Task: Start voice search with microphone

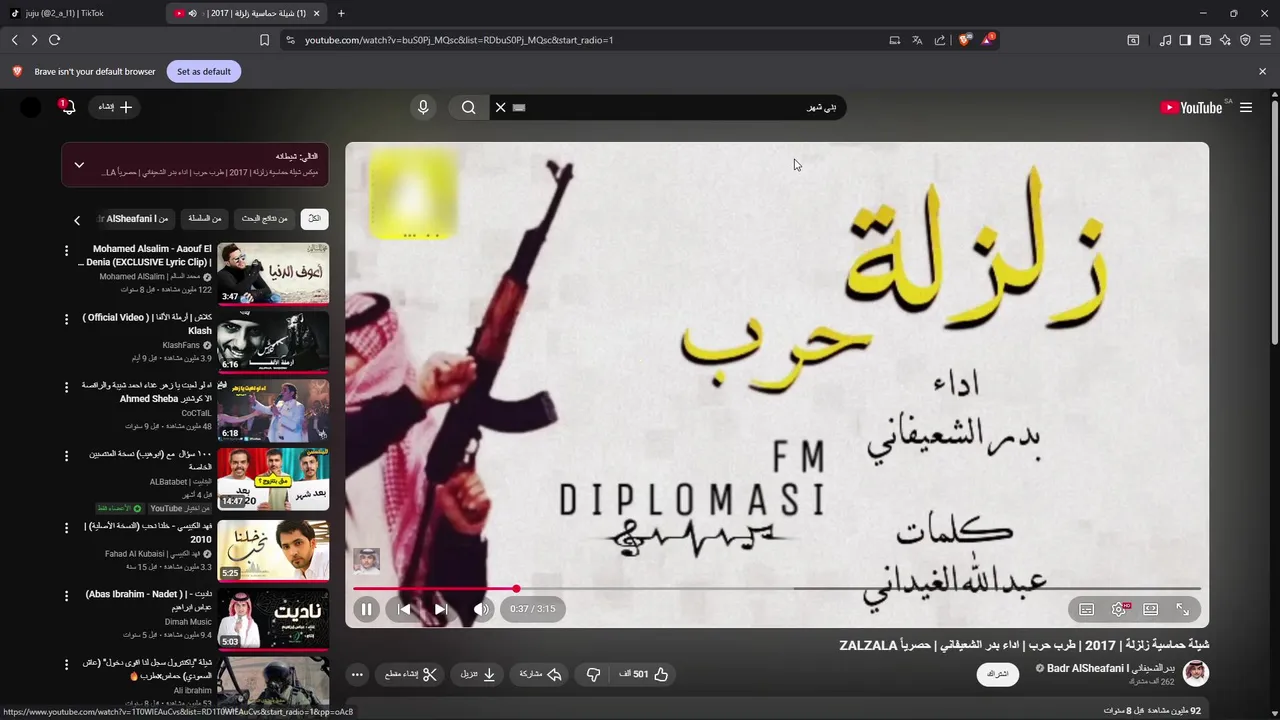Action: click(x=423, y=107)
